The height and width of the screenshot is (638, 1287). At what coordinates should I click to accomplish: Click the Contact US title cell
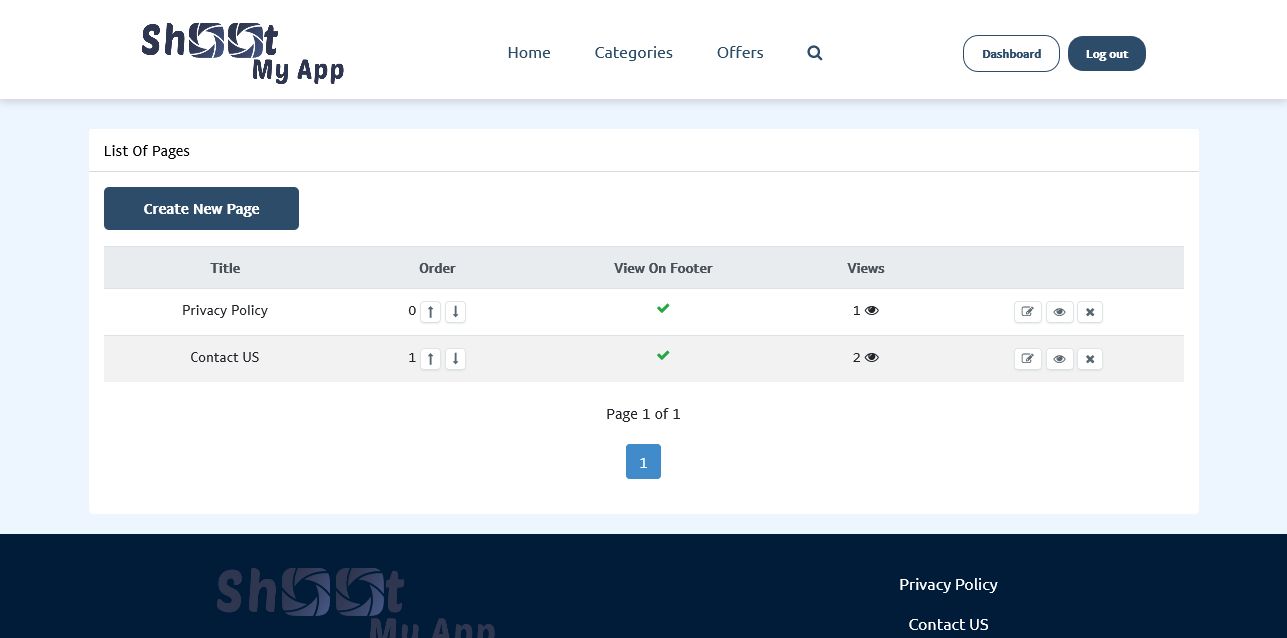(x=225, y=357)
